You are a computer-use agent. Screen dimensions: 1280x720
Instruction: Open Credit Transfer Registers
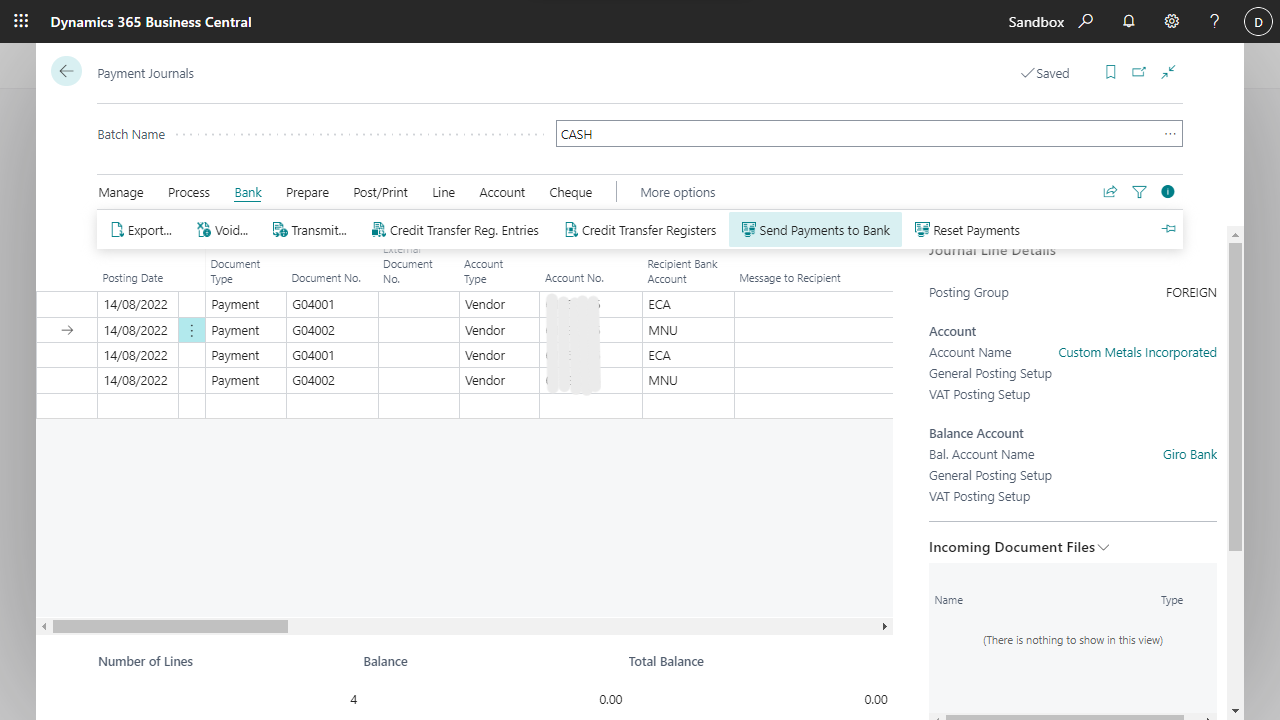pos(641,230)
